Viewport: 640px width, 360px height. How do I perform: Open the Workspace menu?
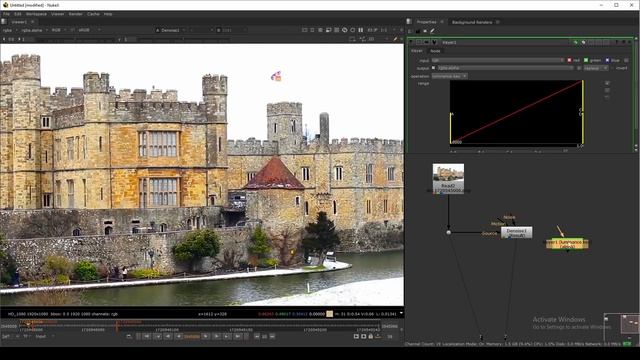(x=36, y=14)
